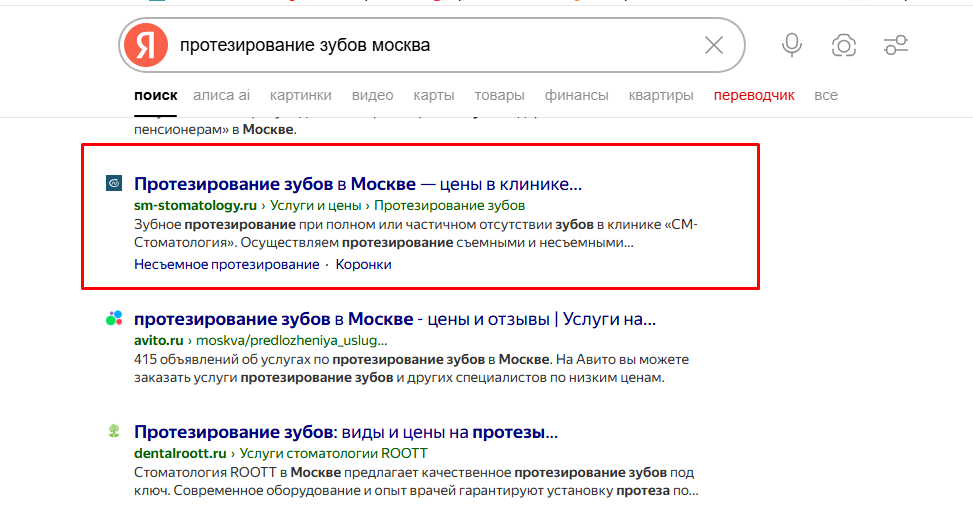Select the «видео» tab
This screenshot has width=973, height=518.
pos(372,95)
